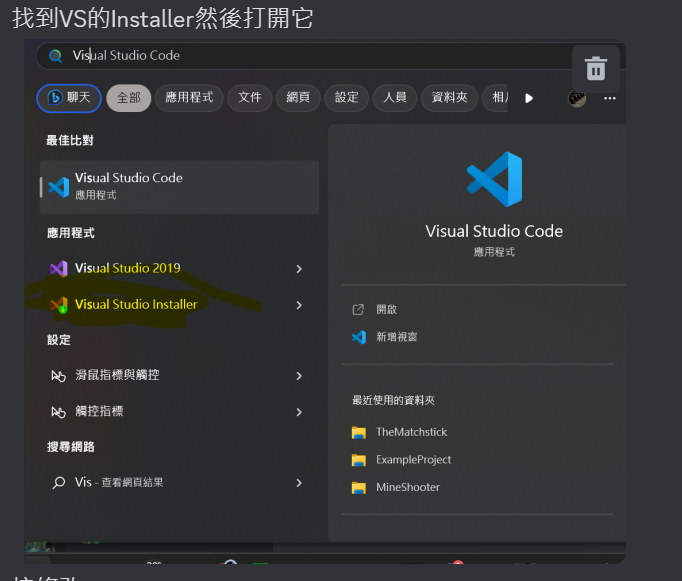Click the VS Code icon beside 新增視窗
The image size is (682, 581).
tap(359, 337)
